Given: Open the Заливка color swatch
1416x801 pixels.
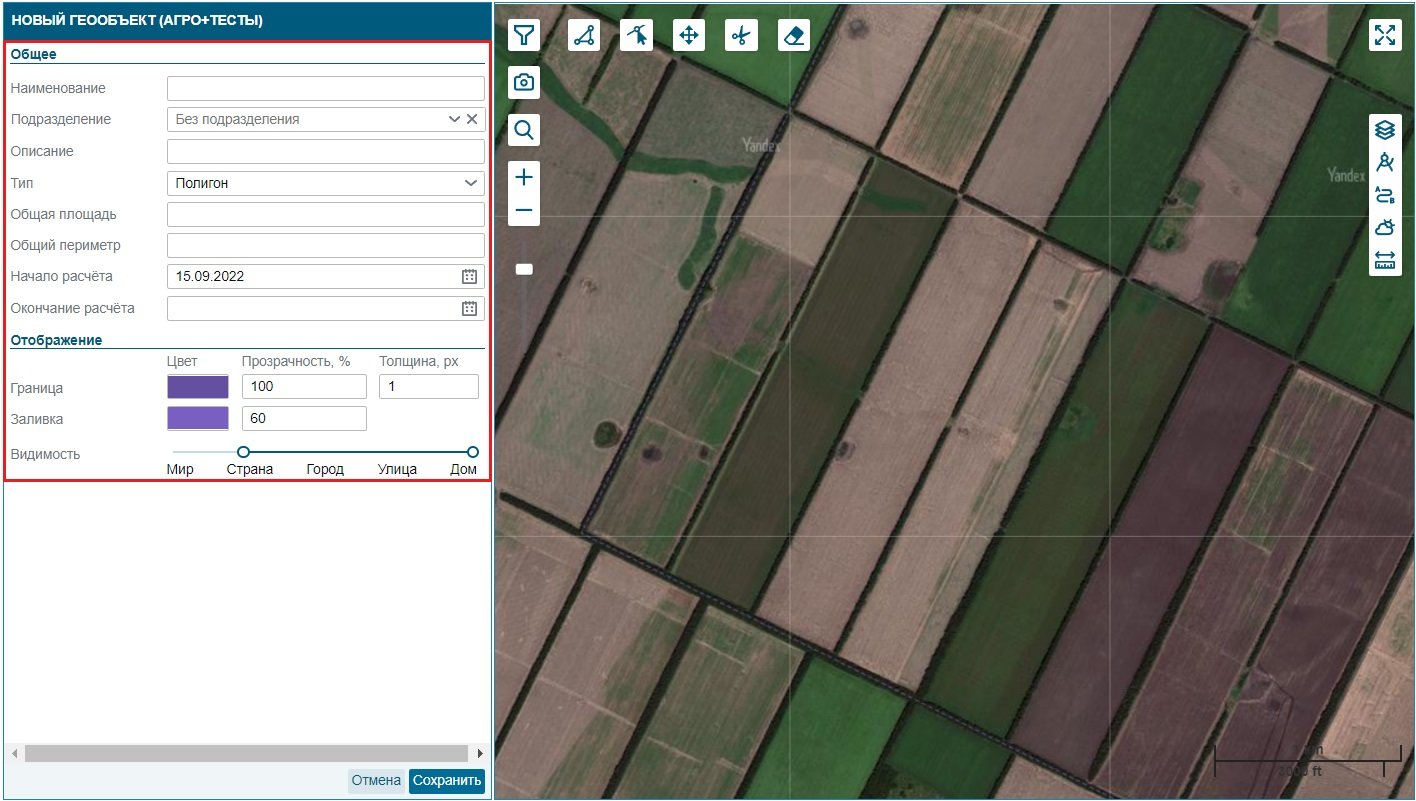Looking at the screenshot, I should pyautogui.click(x=198, y=418).
